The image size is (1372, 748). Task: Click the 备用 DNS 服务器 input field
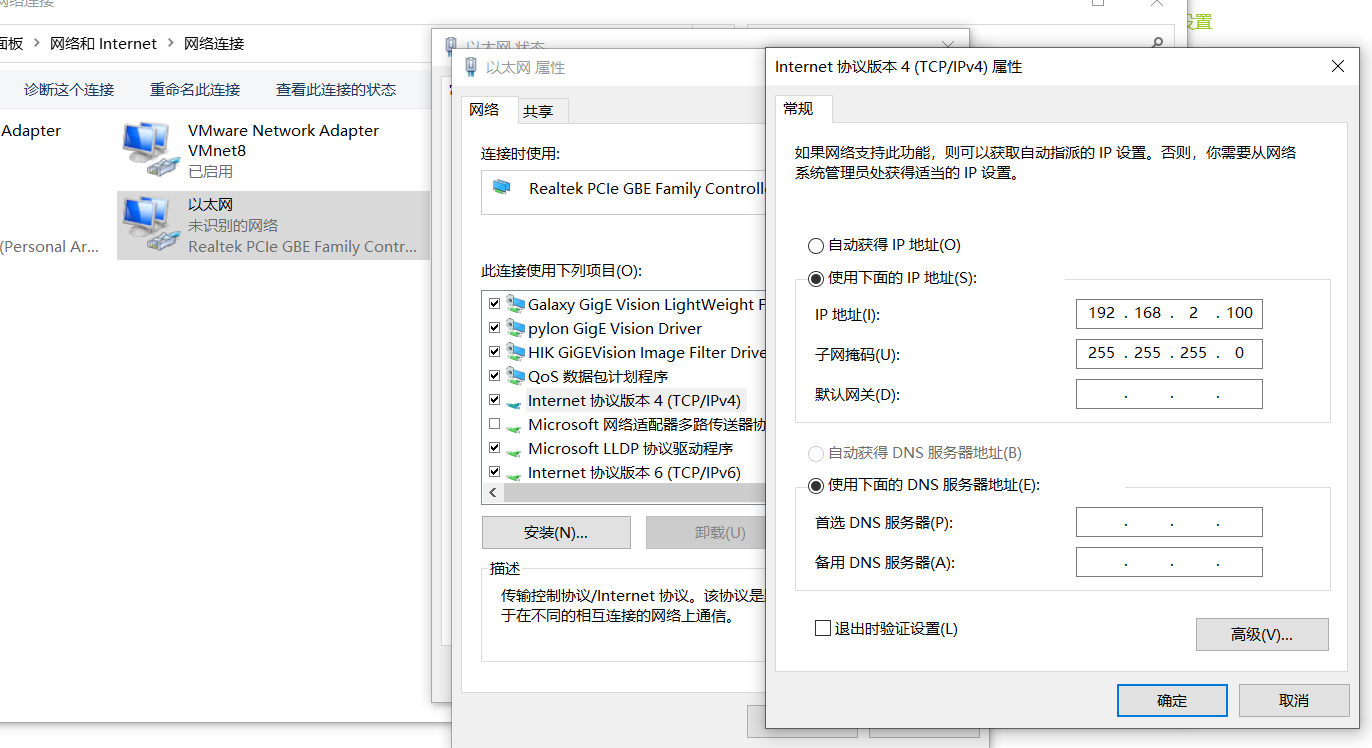point(1169,562)
